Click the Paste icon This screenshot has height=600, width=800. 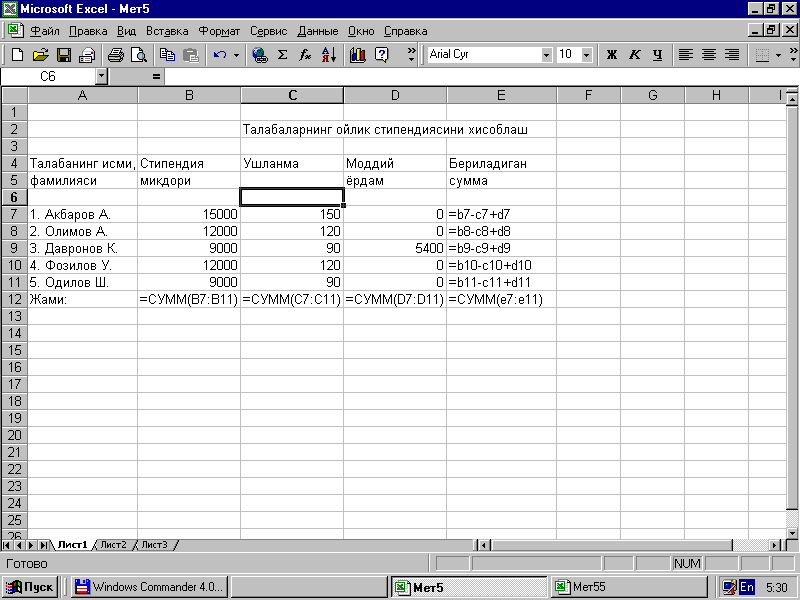[191, 55]
